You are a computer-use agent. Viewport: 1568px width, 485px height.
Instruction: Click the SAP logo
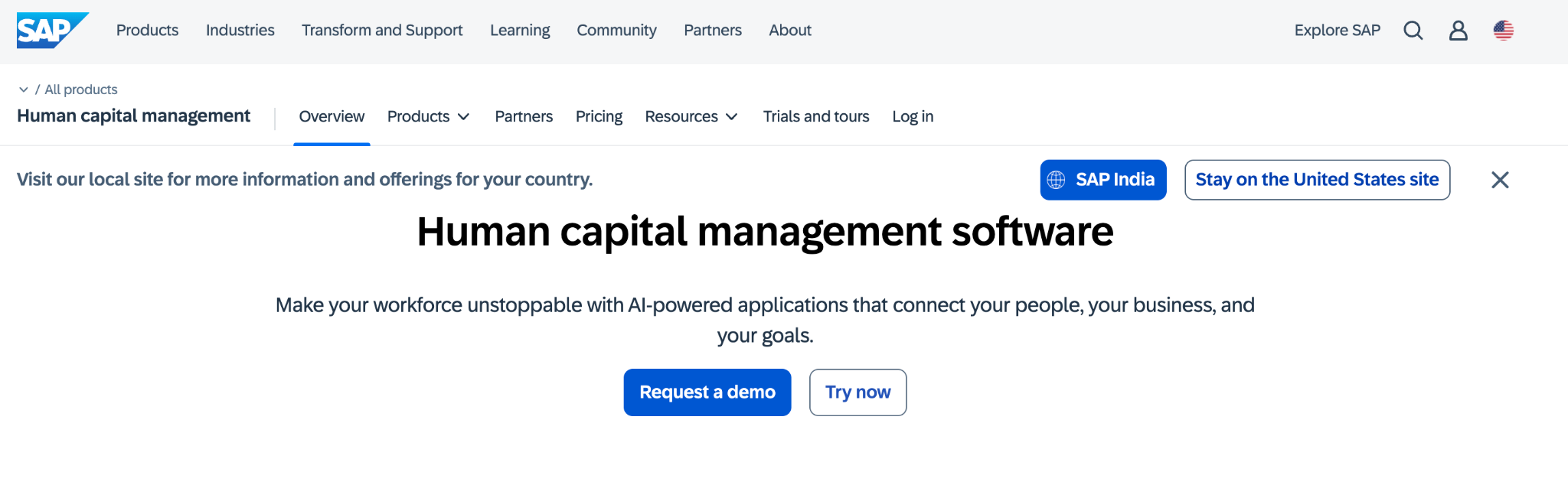click(52, 31)
